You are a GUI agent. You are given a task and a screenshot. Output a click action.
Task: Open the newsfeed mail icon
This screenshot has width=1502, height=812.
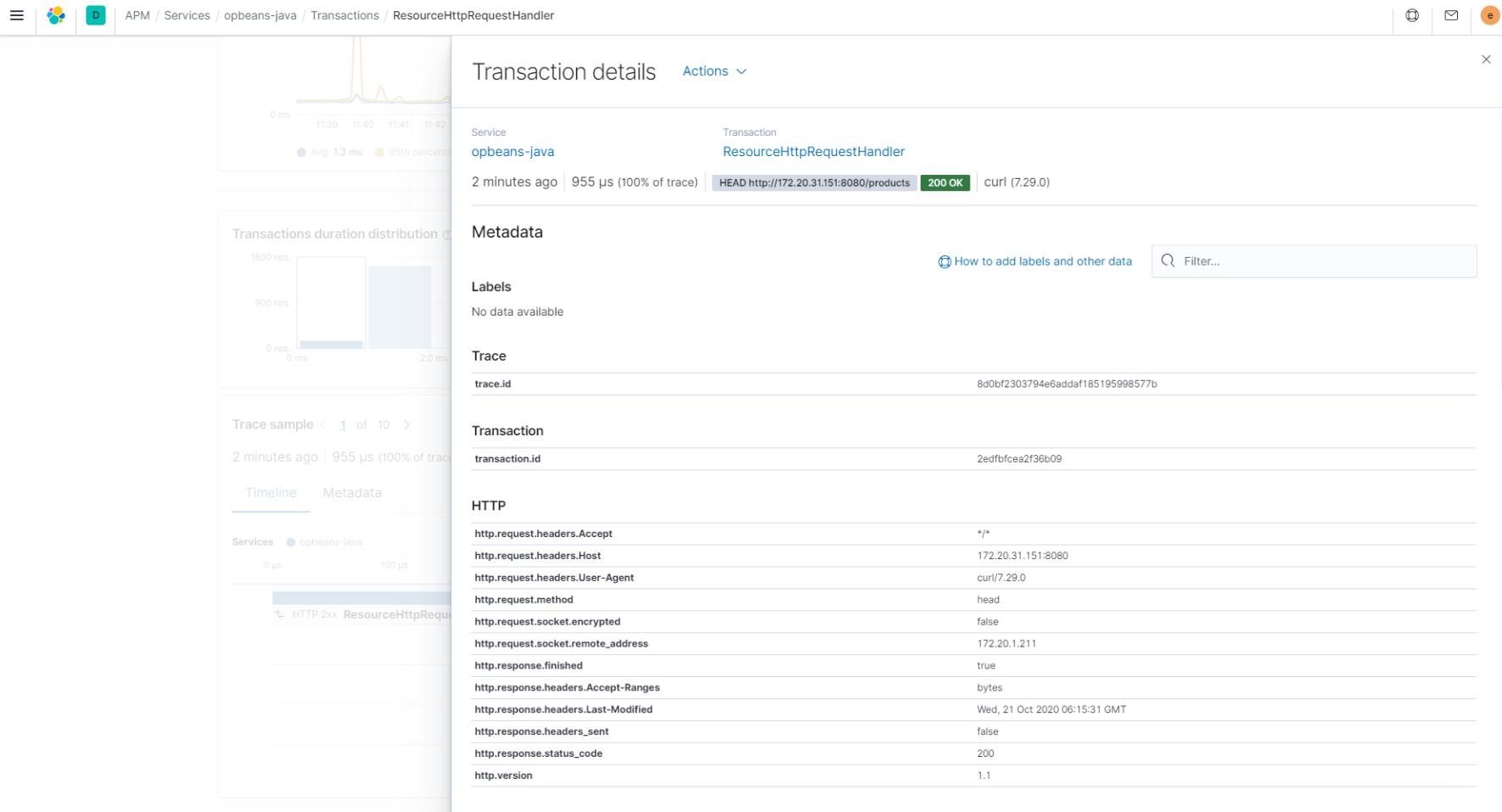[1451, 15]
